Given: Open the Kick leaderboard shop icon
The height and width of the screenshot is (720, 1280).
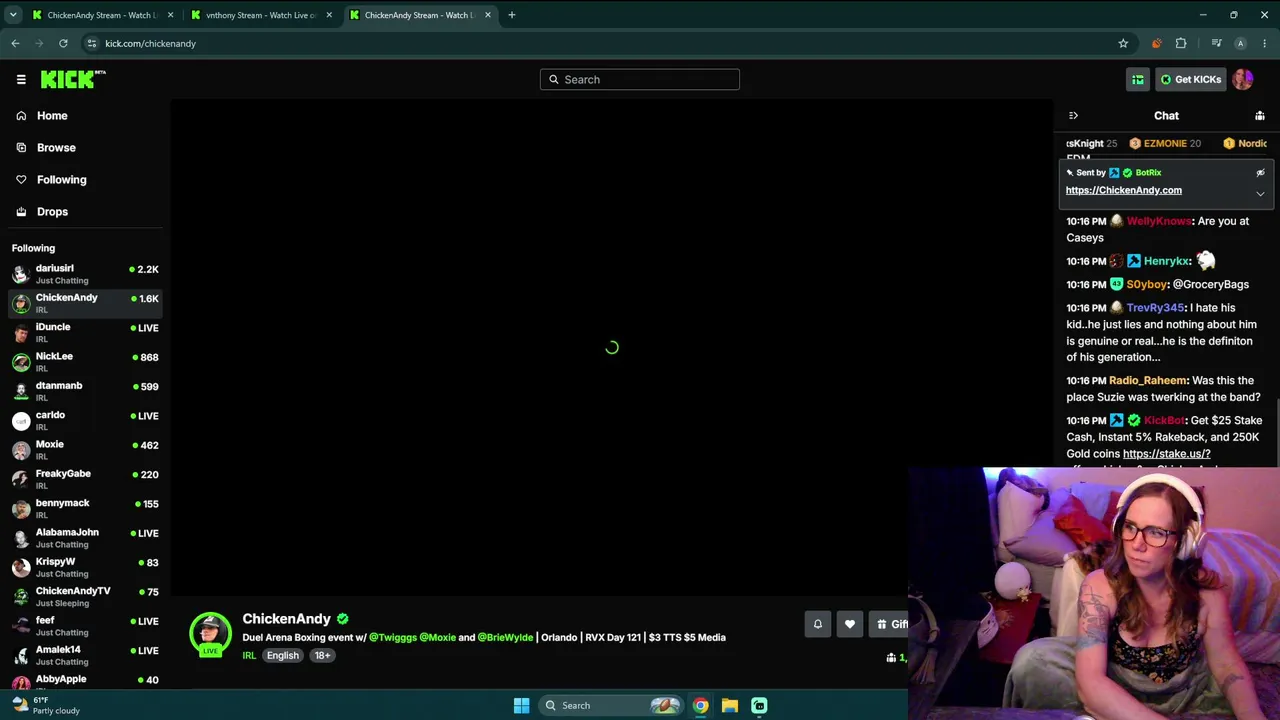Looking at the screenshot, I should coord(1138,80).
